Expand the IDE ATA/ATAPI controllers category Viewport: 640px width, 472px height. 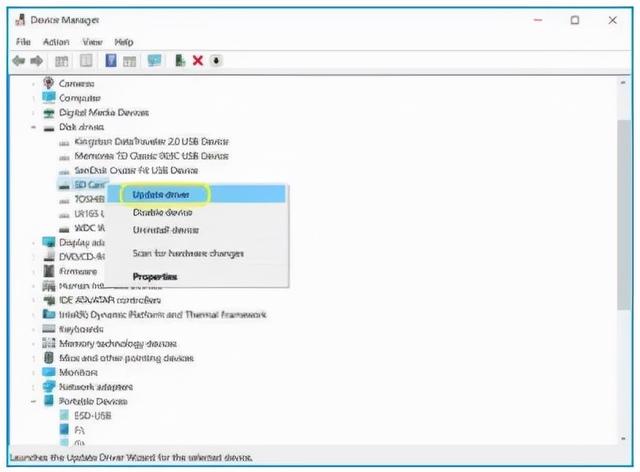(33, 301)
